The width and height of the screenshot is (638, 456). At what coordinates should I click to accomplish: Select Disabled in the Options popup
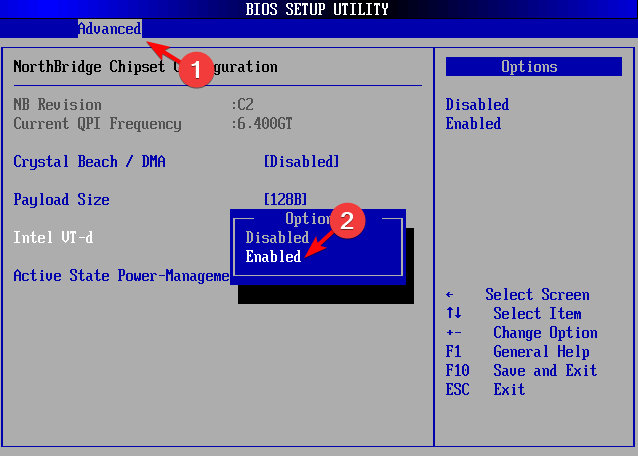click(x=277, y=238)
